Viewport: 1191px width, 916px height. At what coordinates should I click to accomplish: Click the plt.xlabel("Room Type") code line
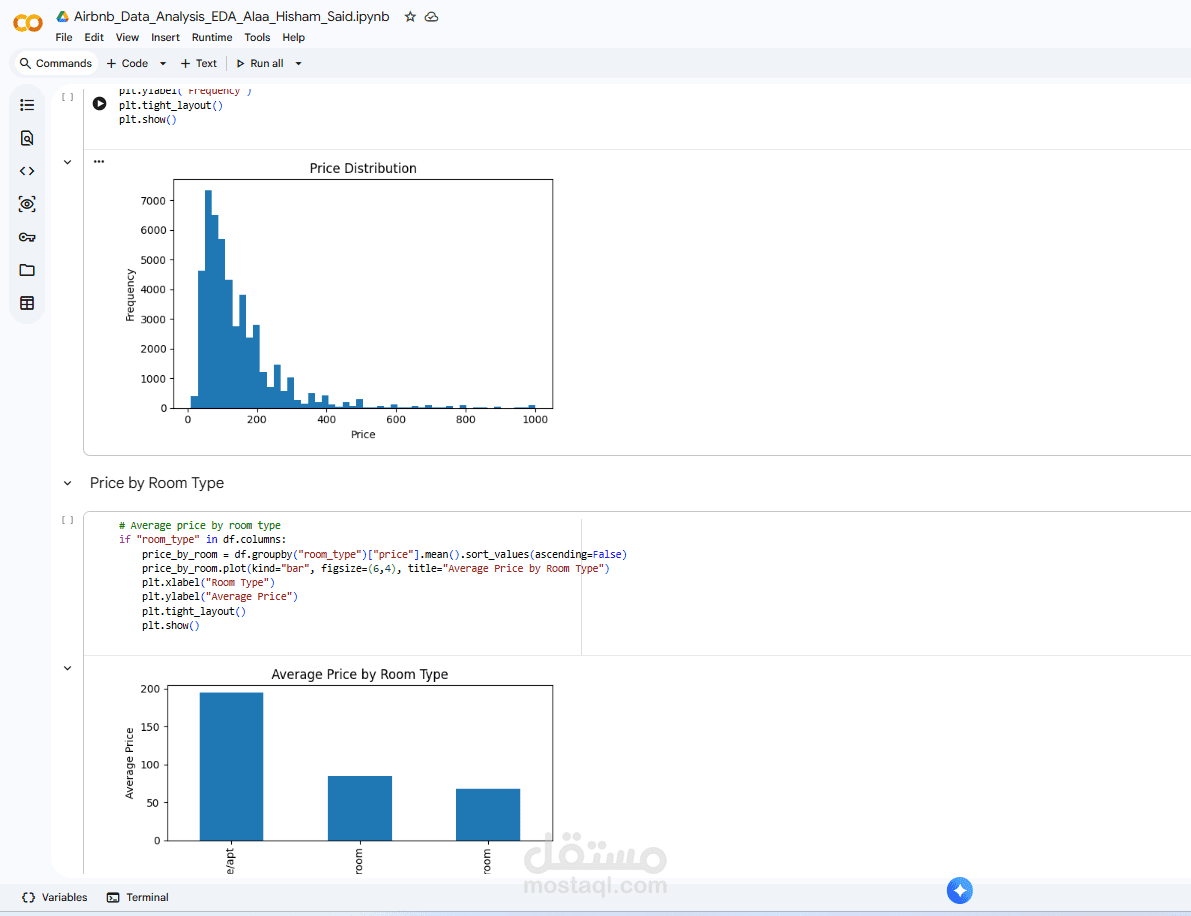[x=208, y=583]
